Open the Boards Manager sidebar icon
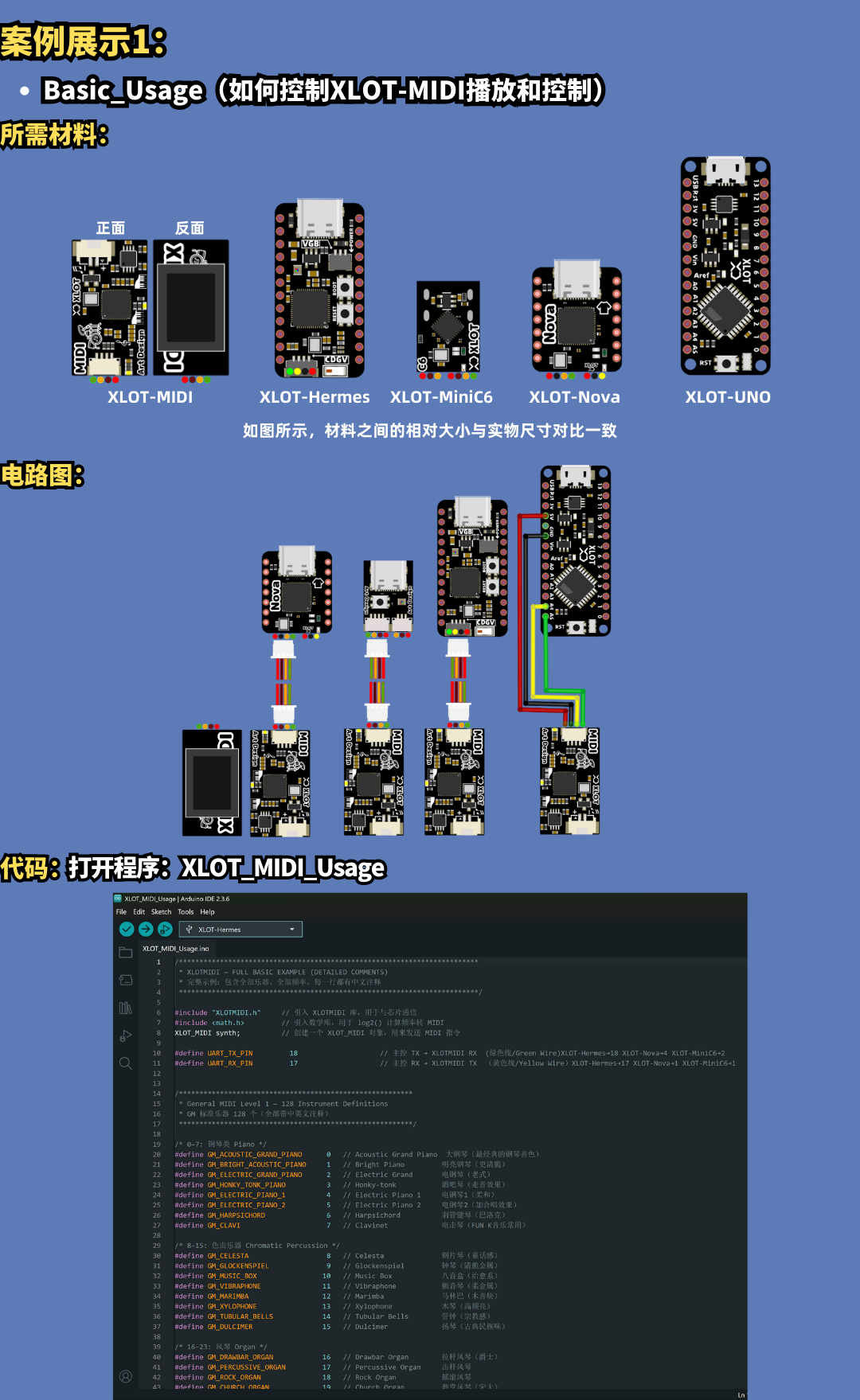Image resolution: width=860 pixels, height=1400 pixels. point(126,980)
